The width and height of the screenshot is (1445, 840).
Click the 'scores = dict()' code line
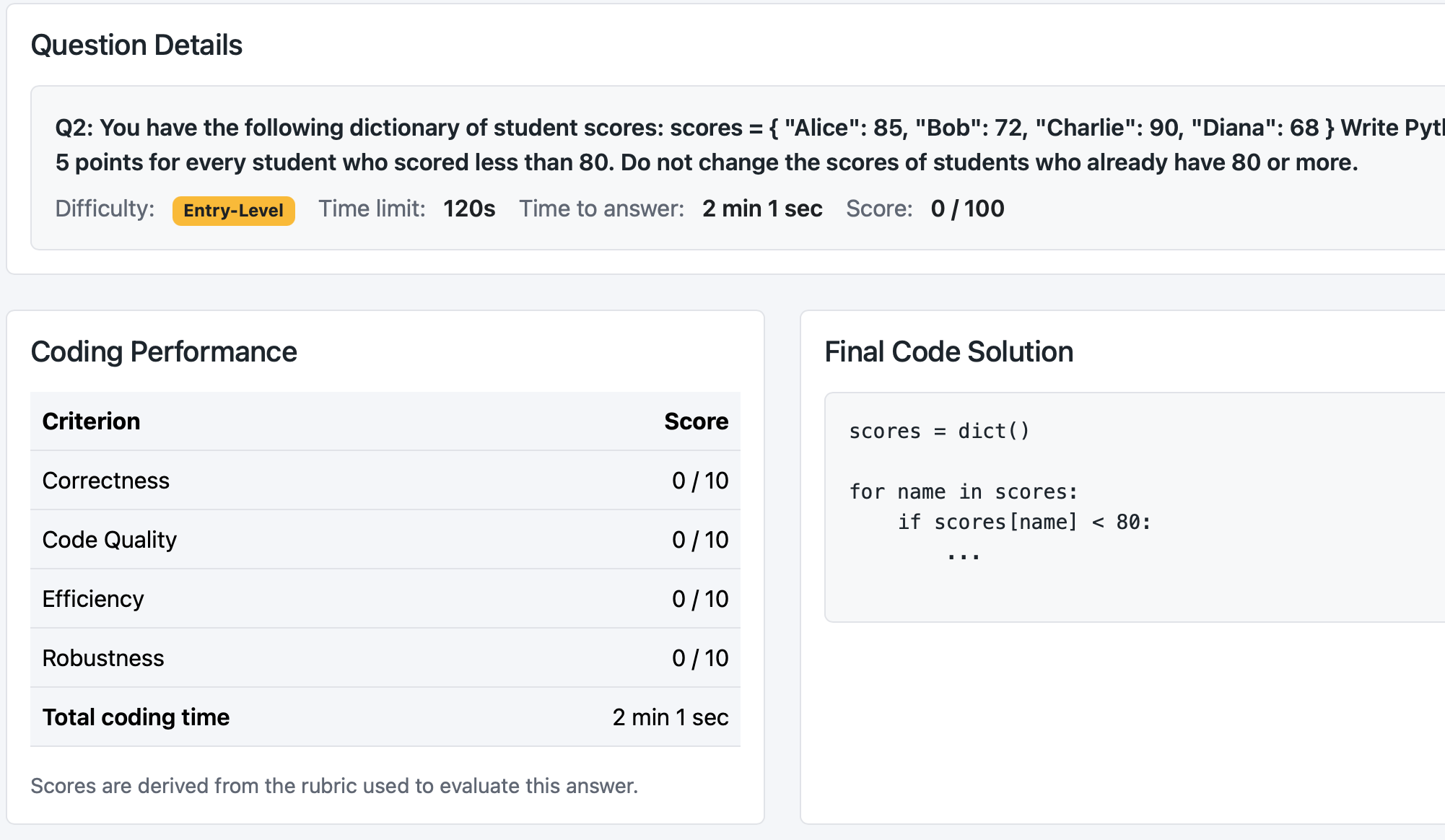pyautogui.click(x=939, y=432)
